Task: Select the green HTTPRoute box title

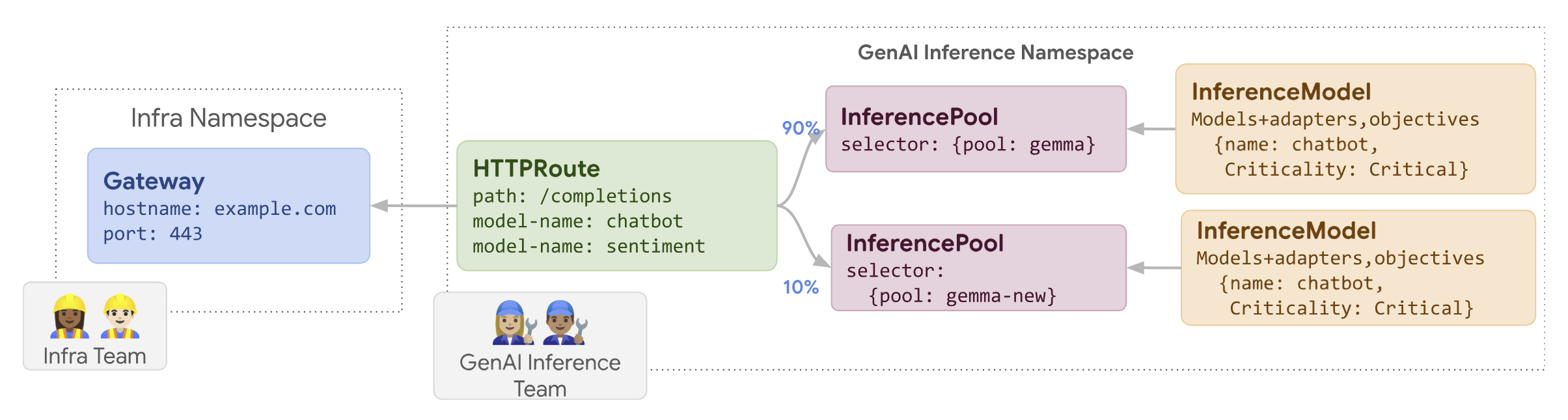Action: [x=536, y=169]
